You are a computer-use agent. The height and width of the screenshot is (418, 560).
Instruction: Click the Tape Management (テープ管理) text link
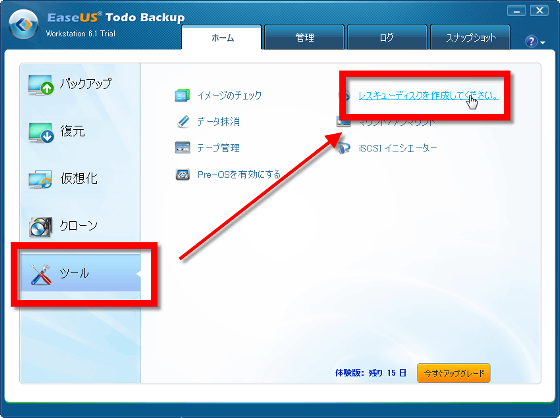tap(218, 148)
